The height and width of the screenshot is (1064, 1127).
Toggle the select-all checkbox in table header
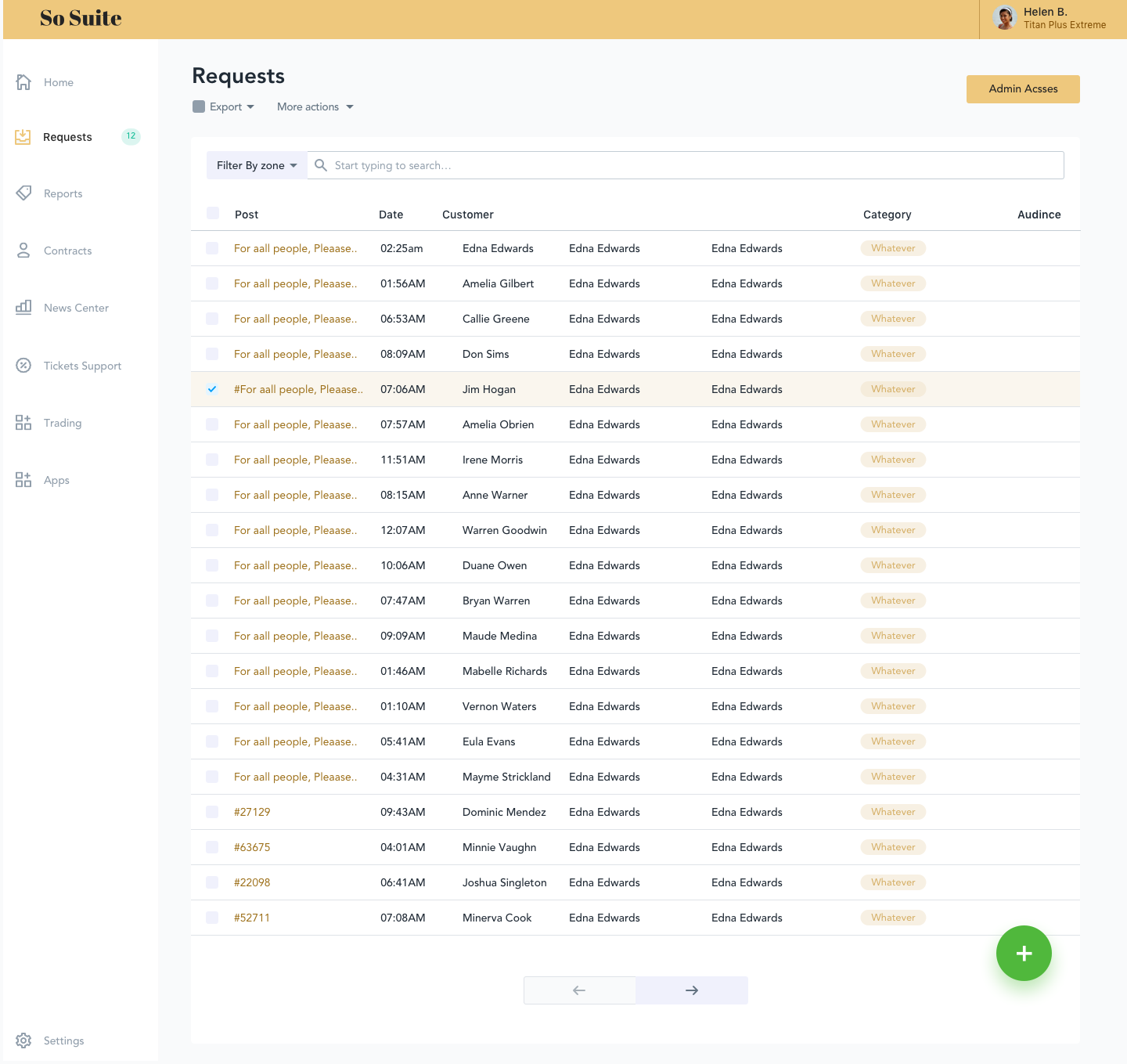213,213
